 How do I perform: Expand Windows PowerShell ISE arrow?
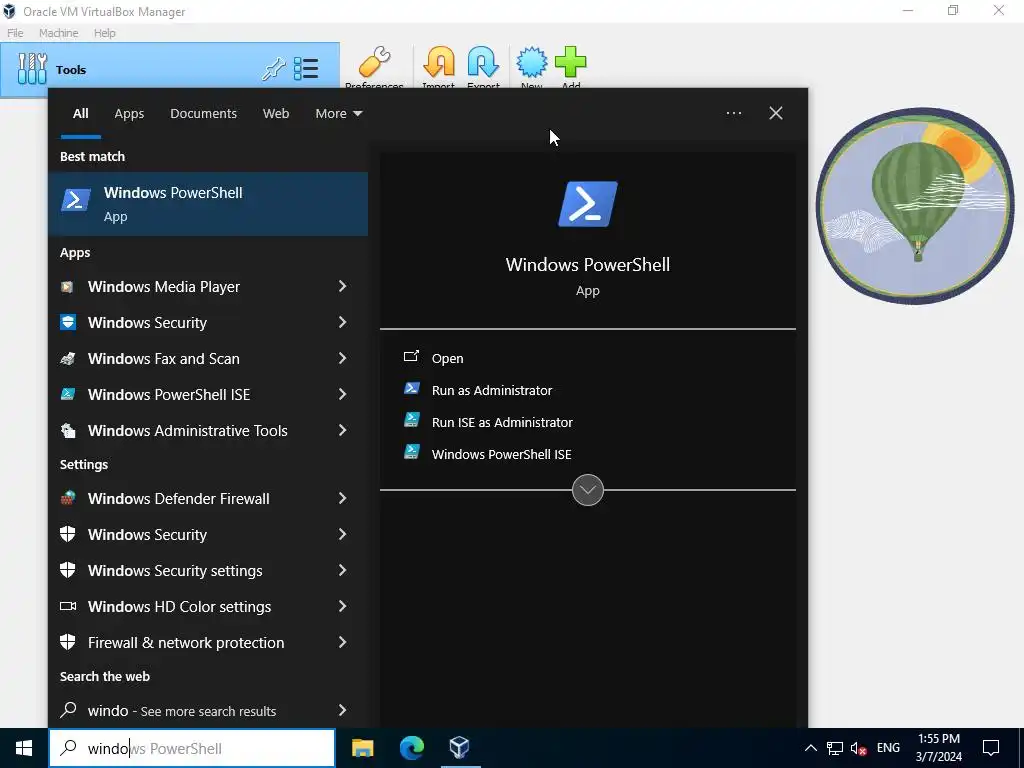tap(342, 394)
